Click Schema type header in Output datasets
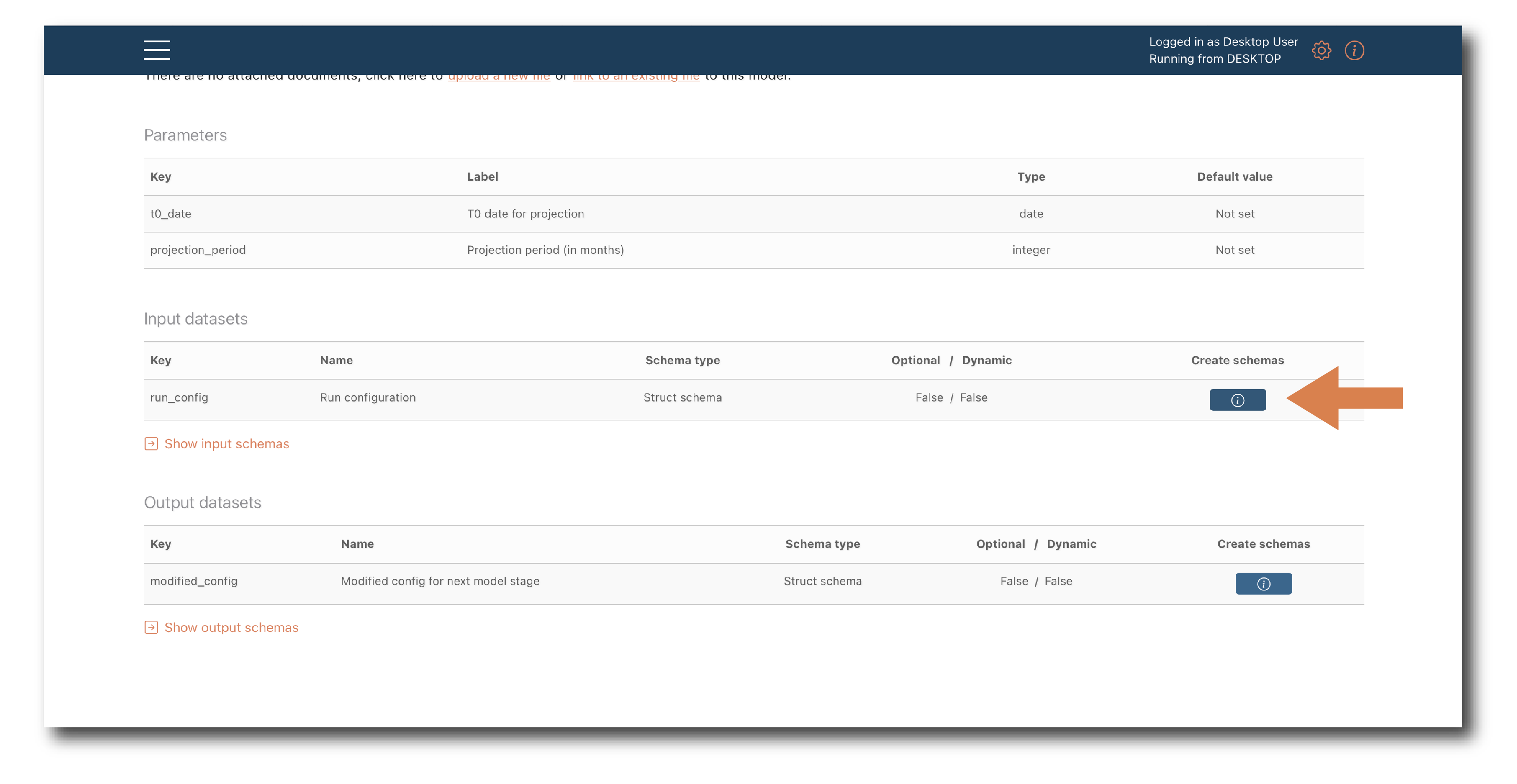This screenshot has height=784, width=1517. tap(822, 544)
